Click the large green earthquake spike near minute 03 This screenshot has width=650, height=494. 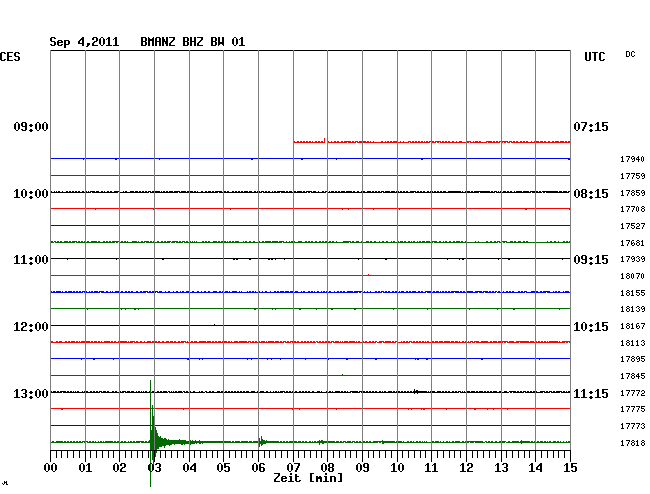[x=153, y=433]
